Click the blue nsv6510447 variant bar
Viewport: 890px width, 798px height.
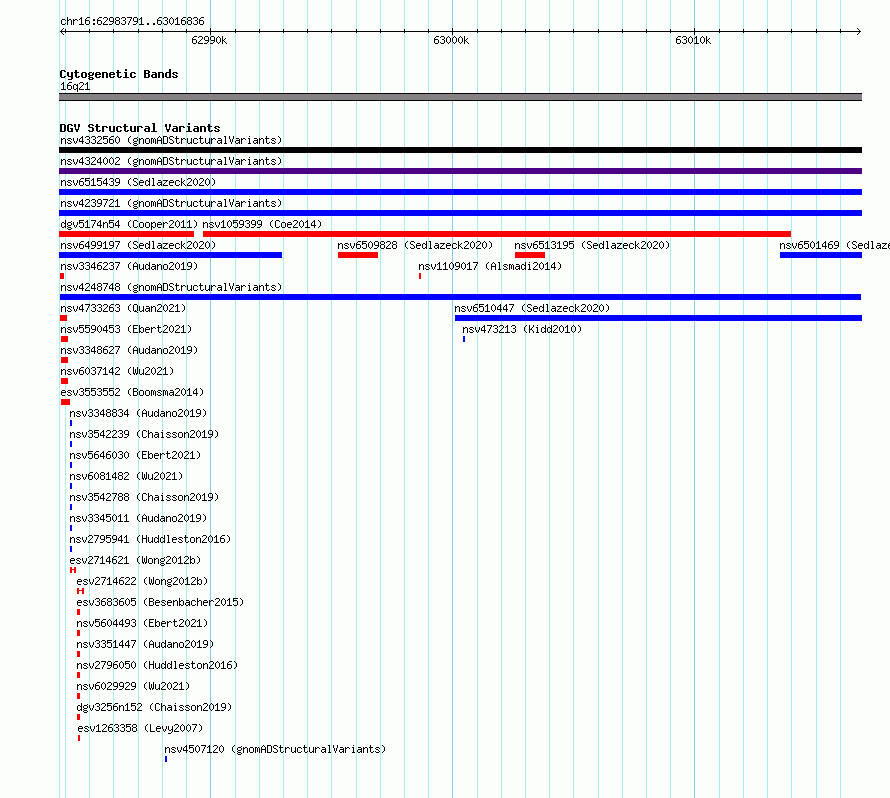point(658,318)
